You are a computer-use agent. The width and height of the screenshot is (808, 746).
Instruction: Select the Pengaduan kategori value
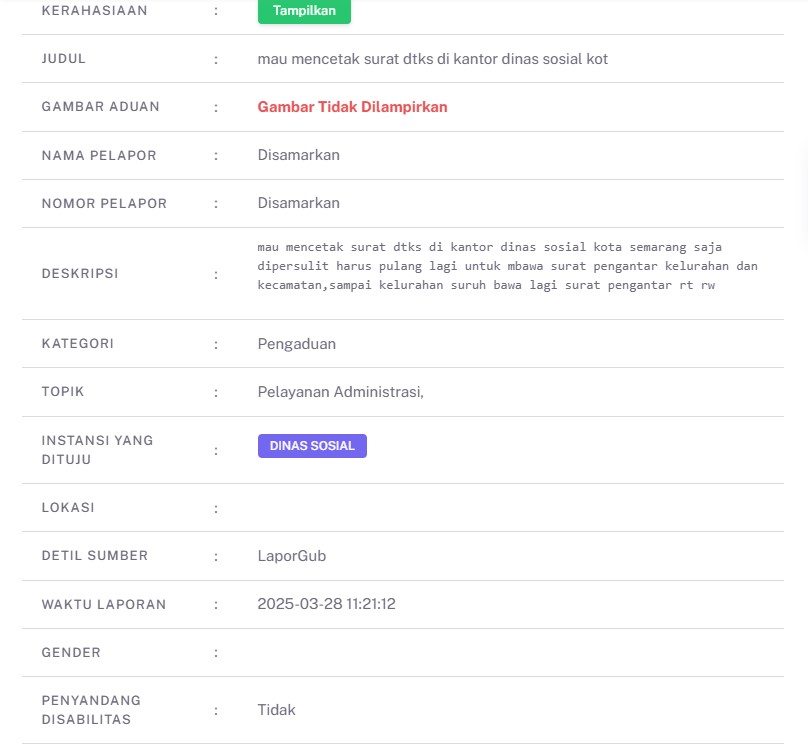click(296, 344)
